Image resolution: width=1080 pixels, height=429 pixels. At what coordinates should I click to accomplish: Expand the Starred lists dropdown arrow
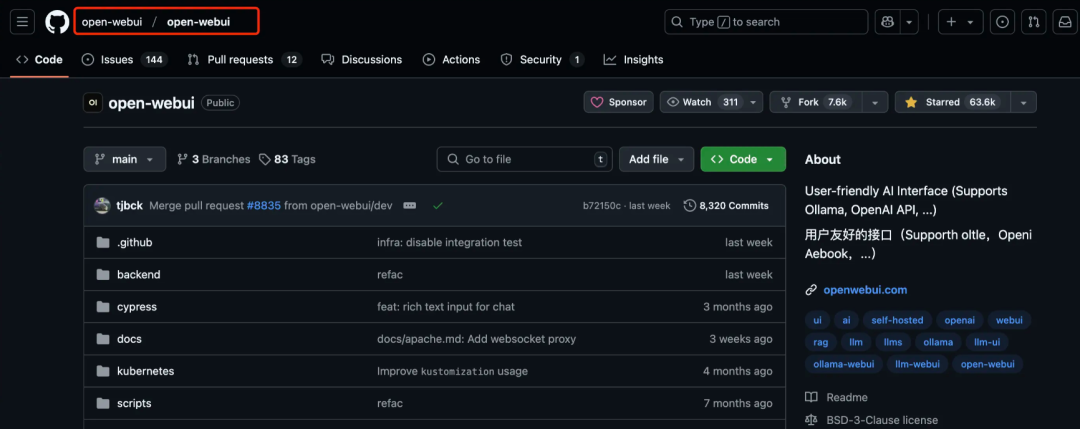[x=1024, y=102]
